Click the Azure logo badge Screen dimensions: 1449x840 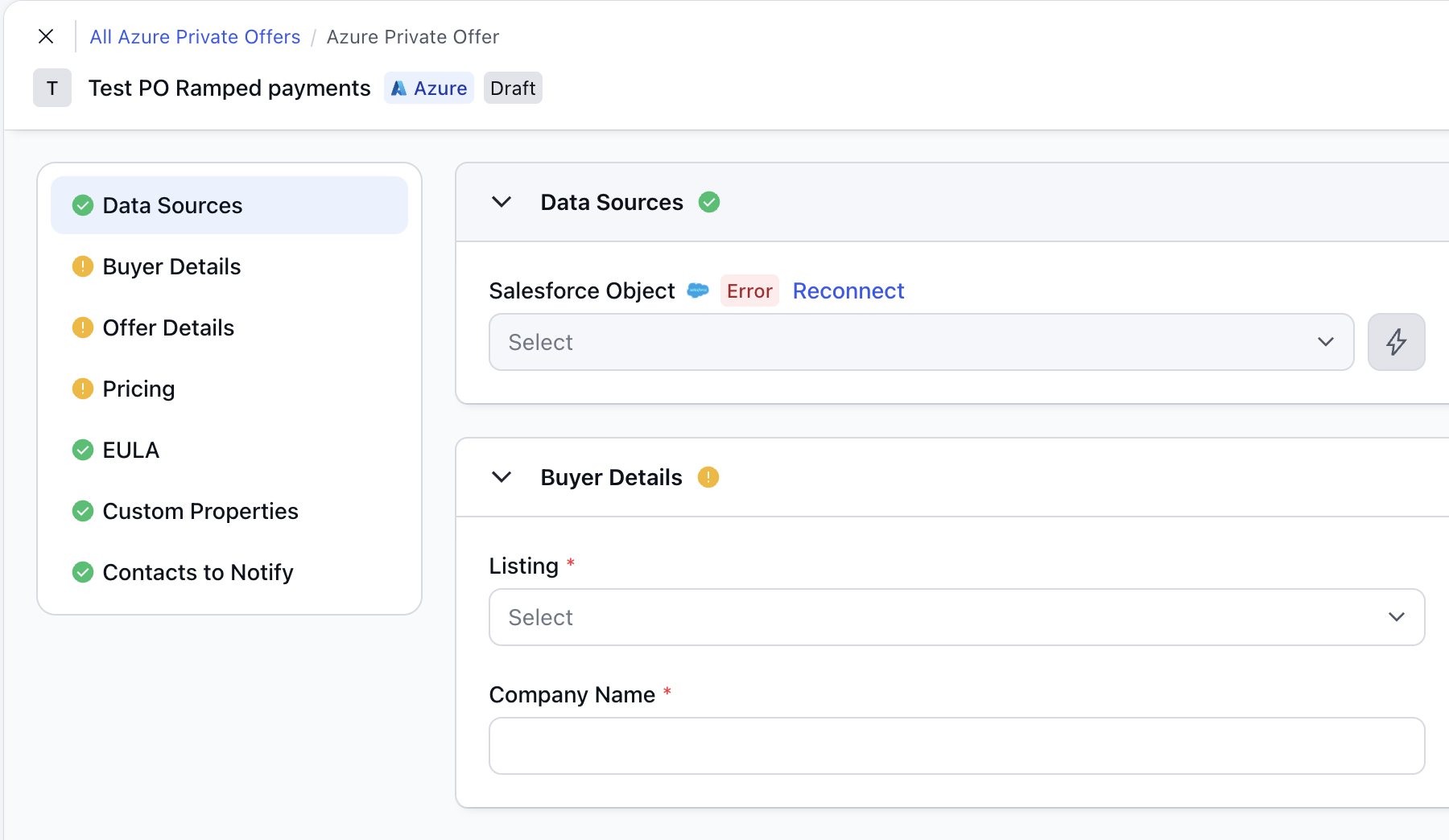coord(428,88)
